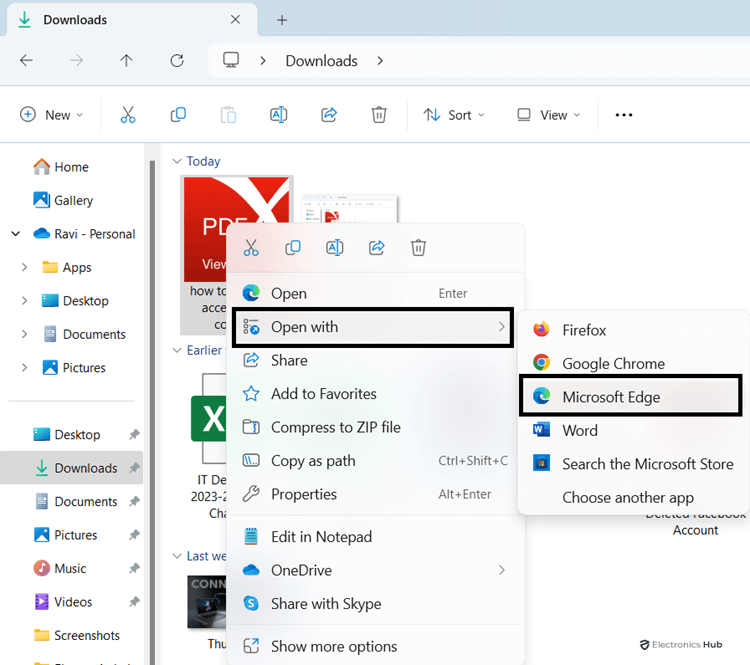
Task: Click the Cut scissors icon in the context menu
Action: tap(251, 248)
